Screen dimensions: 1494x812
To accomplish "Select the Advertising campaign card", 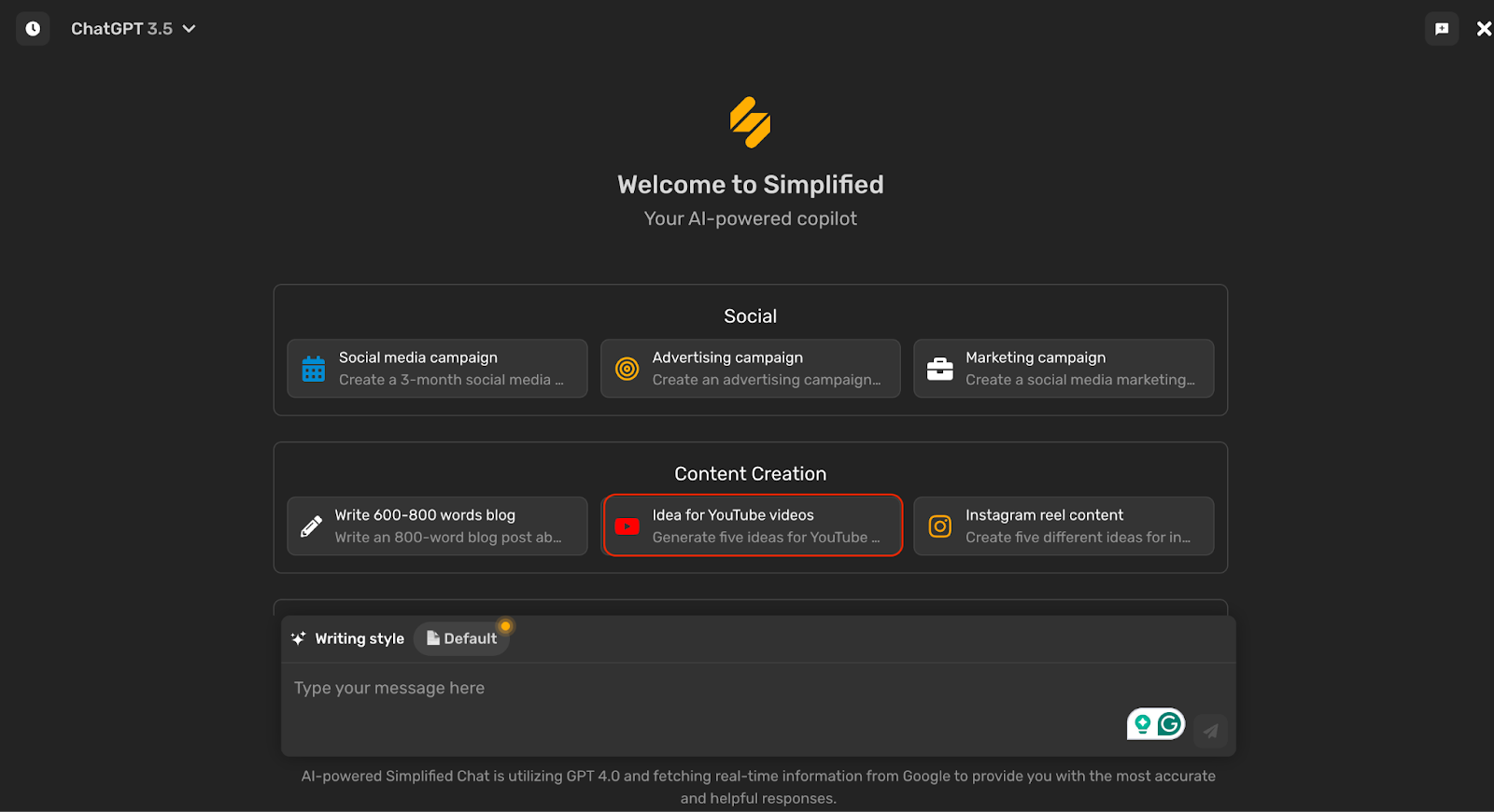I will click(750, 369).
